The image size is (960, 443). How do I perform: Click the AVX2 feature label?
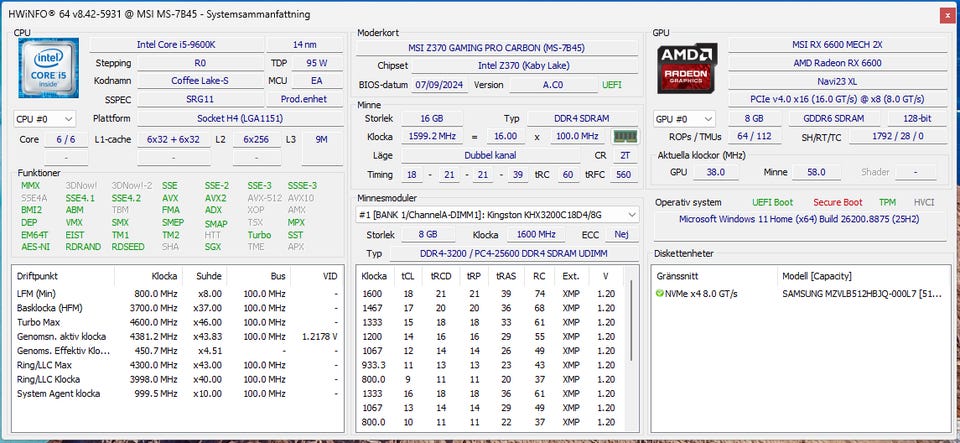point(216,198)
